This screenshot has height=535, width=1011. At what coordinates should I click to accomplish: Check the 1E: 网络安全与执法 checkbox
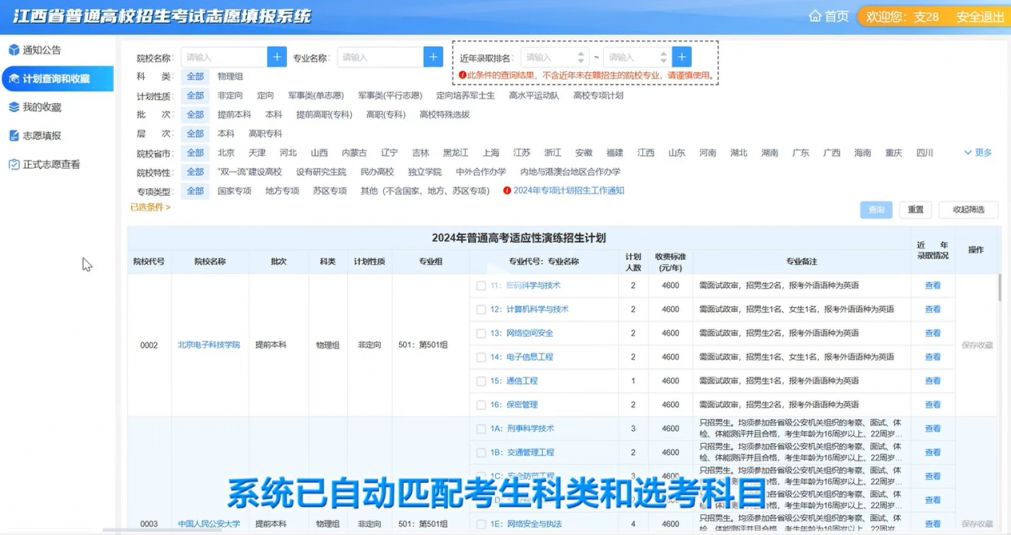click(x=481, y=524)
